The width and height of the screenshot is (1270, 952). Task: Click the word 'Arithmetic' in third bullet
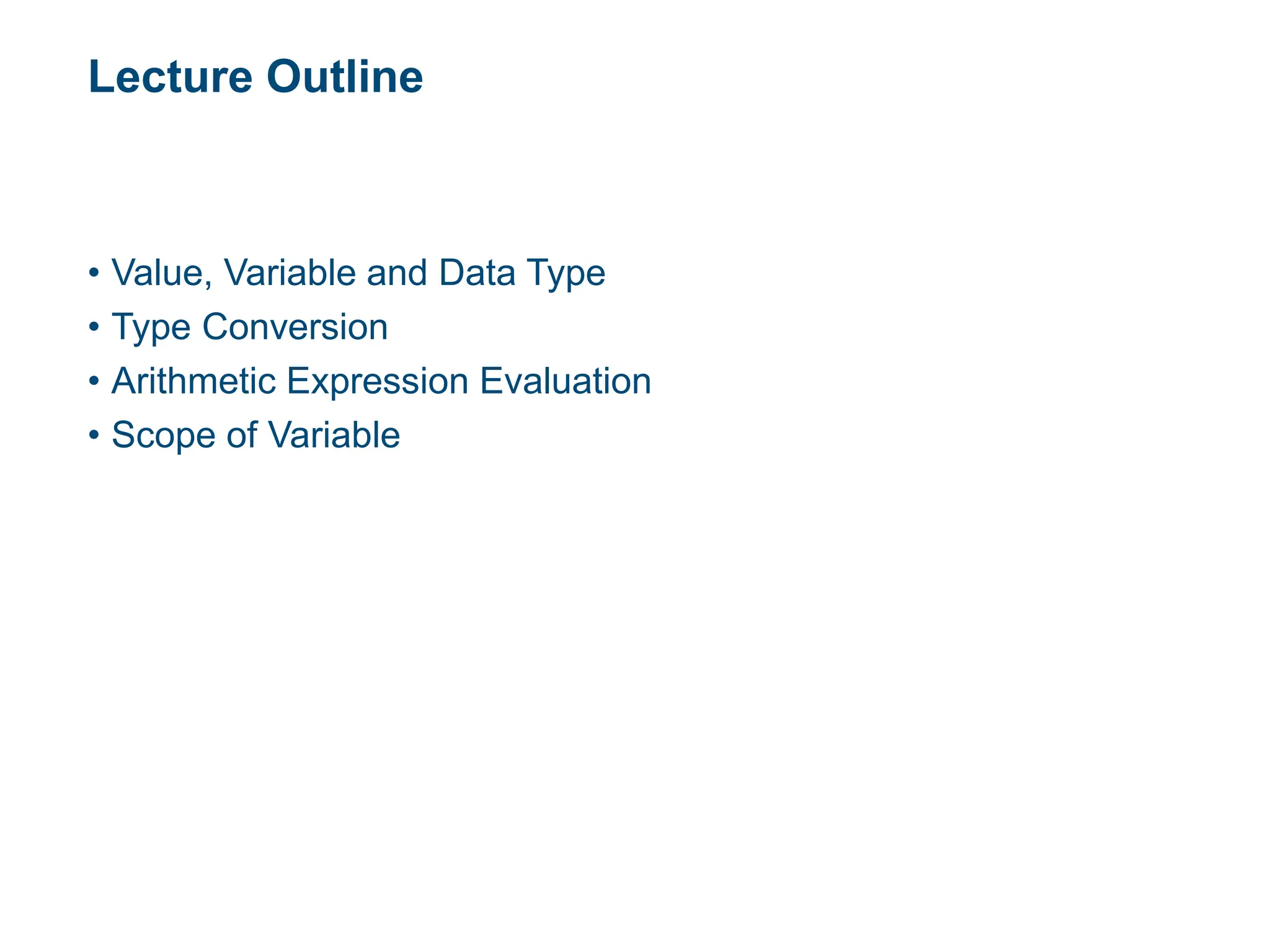193,381
